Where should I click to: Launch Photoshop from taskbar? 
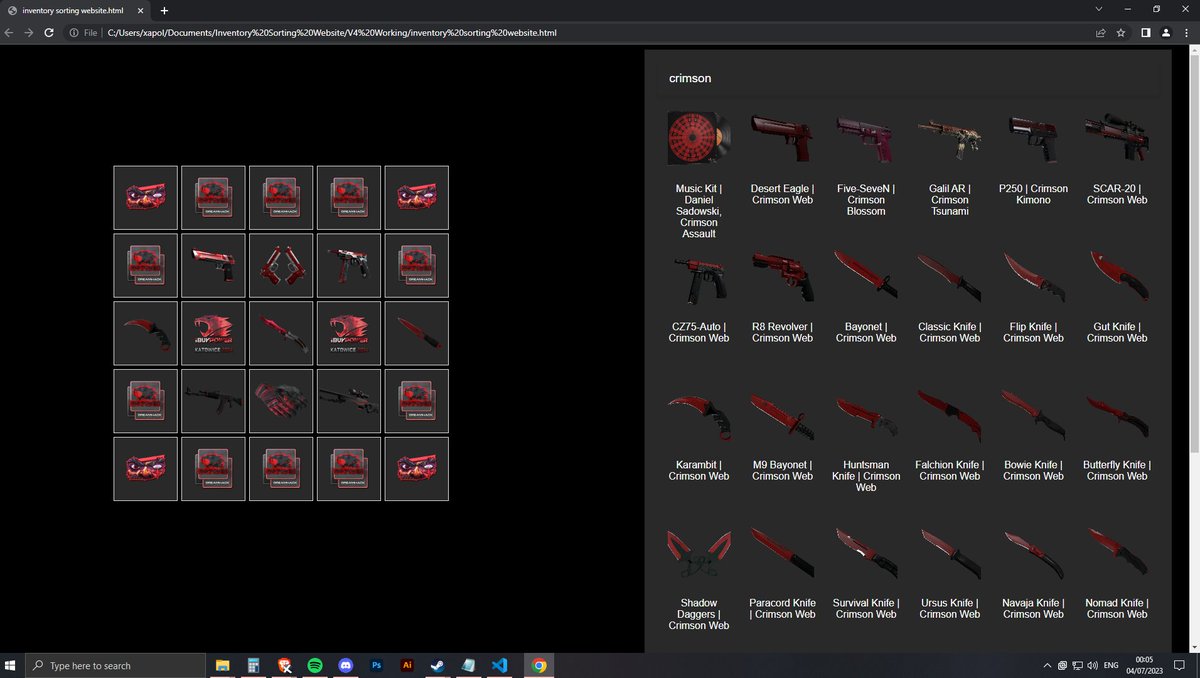point(377,665)
